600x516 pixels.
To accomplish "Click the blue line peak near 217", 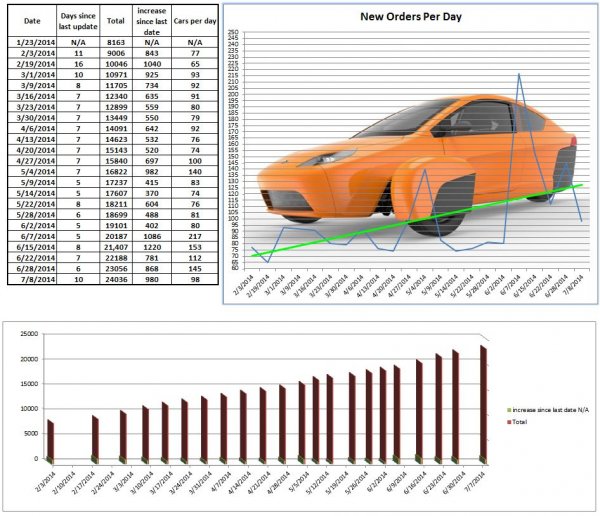I will click(518, 74).
